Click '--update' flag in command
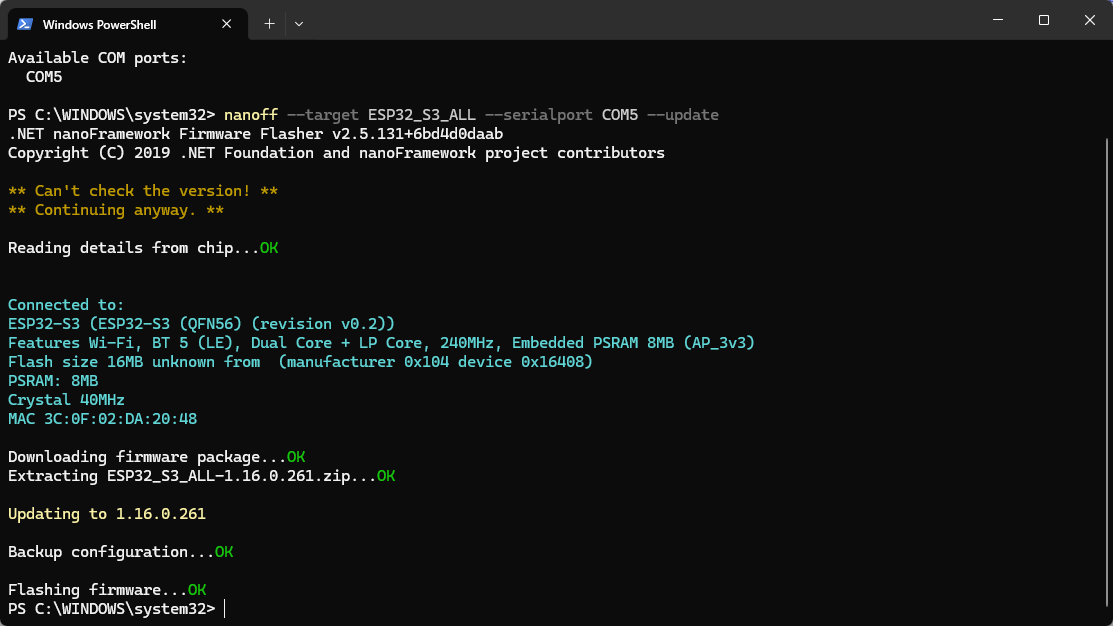 click(683, 115)
